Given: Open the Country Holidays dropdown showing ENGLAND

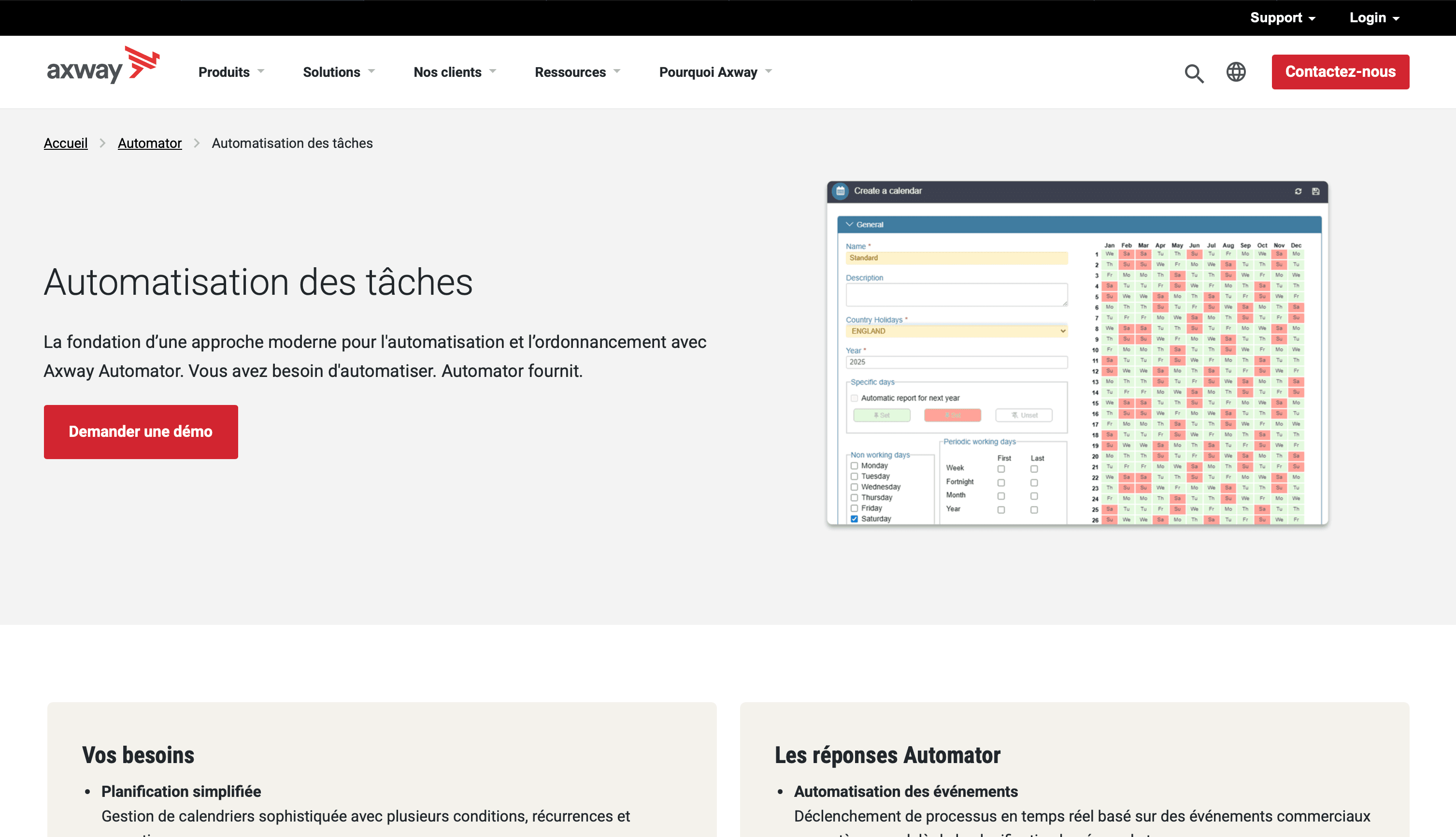Looking at the screenshot, I should 956,331.
